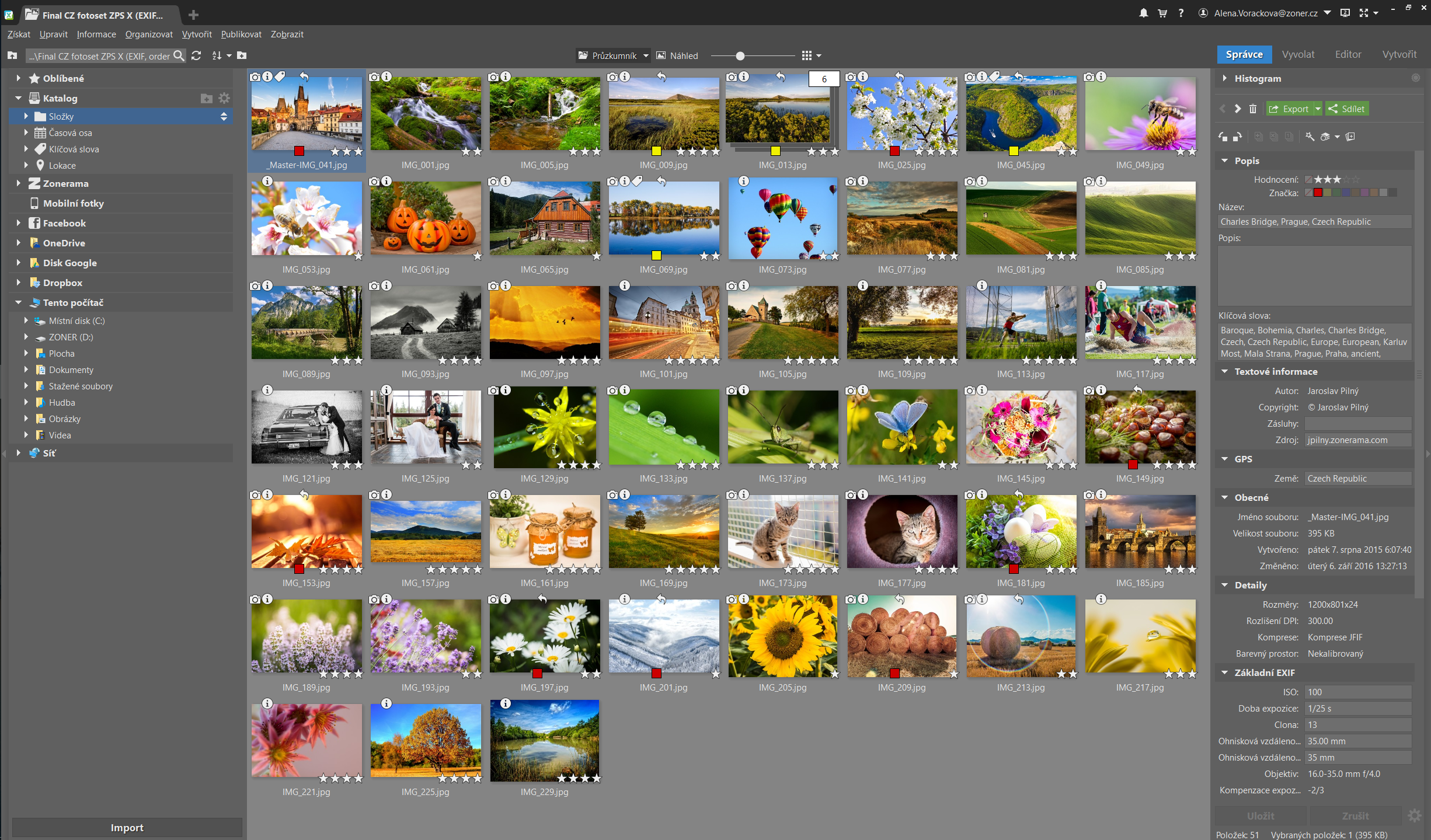Click the add to album stack icon
Screen dimensions: 1431x840
(x=1350, y=137)
